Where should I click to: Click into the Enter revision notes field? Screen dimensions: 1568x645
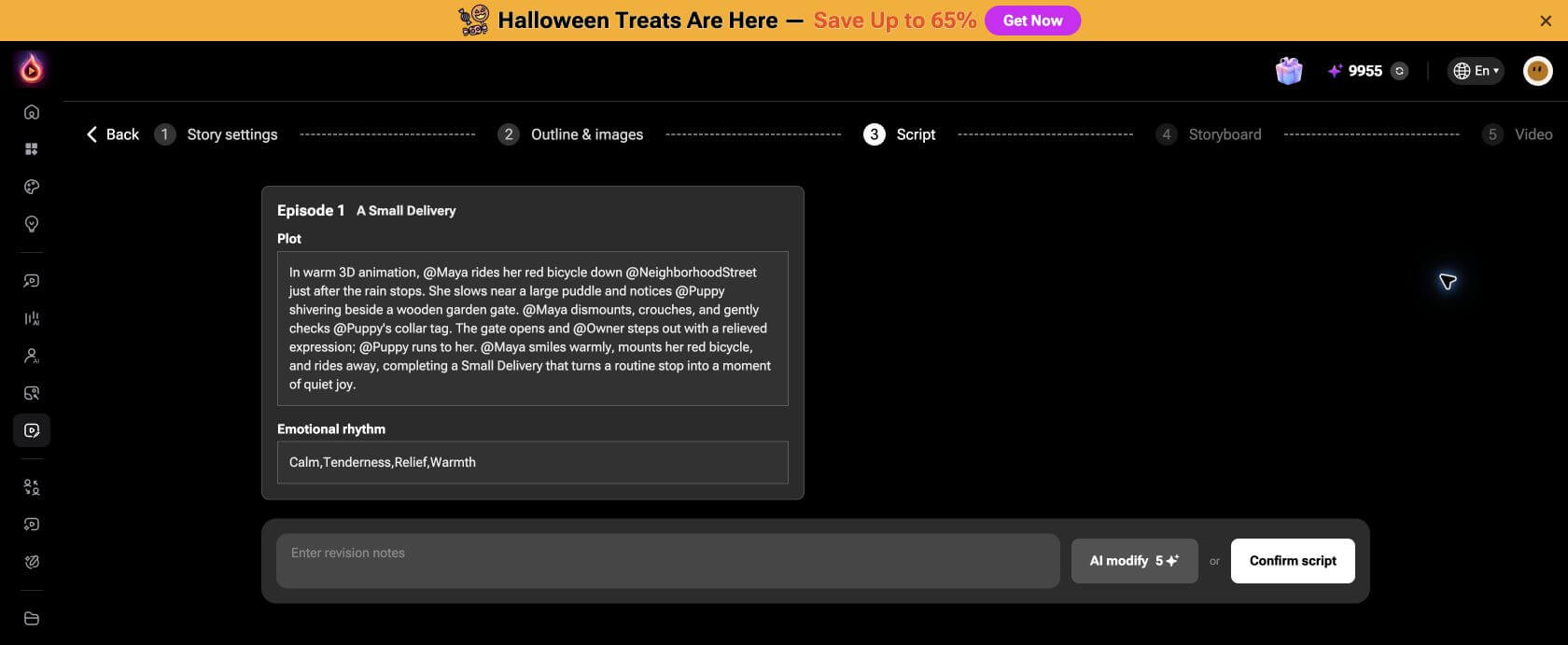[x=667, y=561]
